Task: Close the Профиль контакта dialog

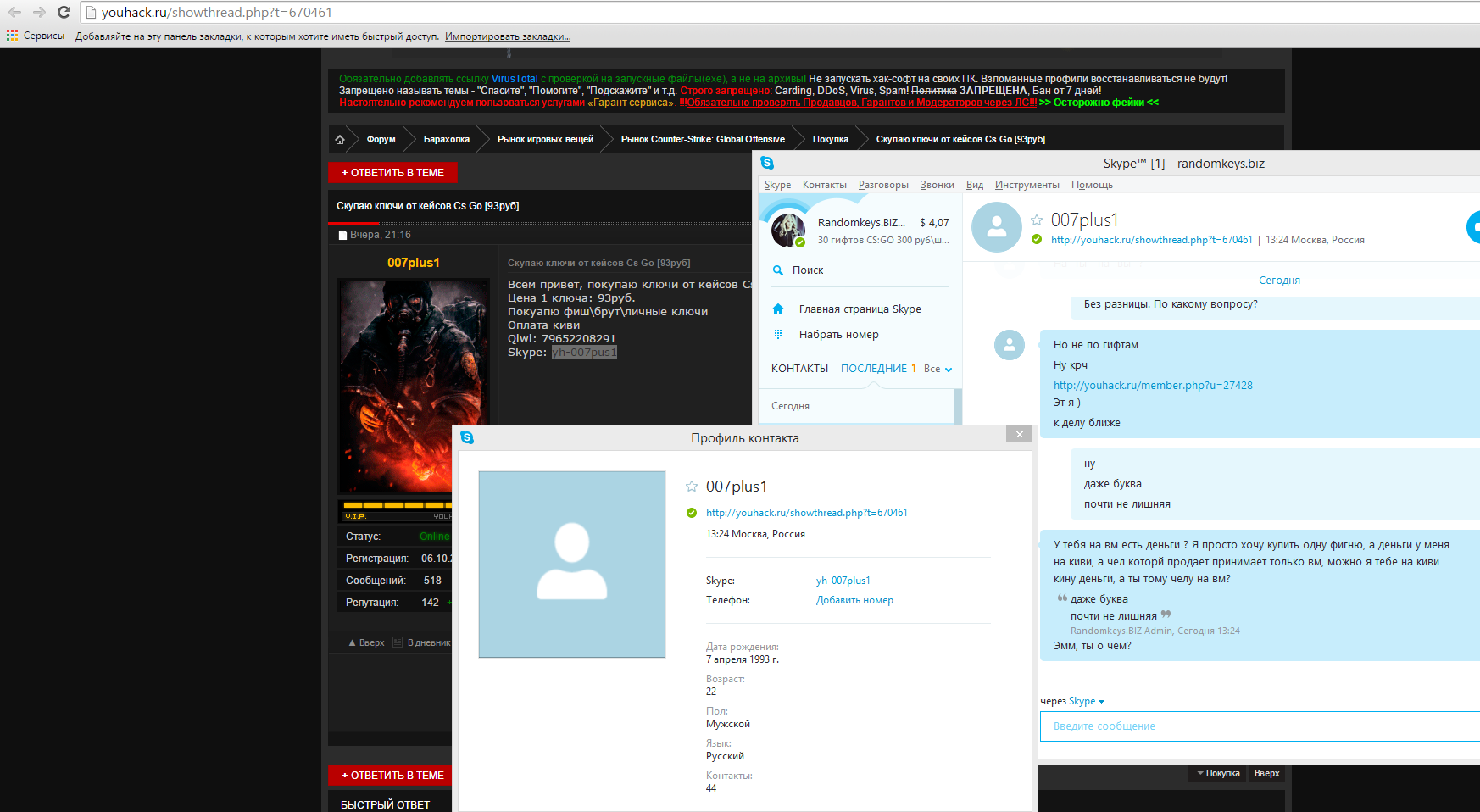Action: (x=1020, y=434)
